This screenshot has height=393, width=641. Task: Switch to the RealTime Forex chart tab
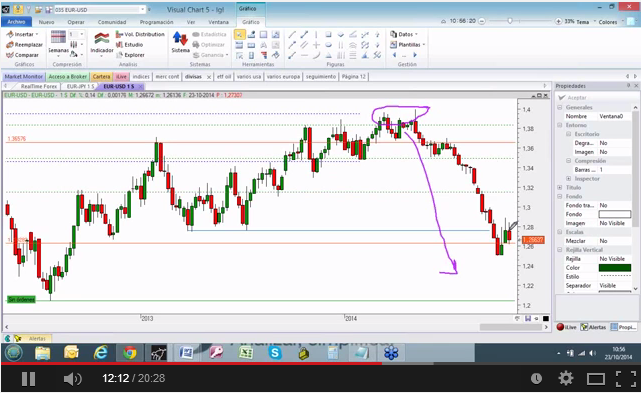[x=39, y=86]
